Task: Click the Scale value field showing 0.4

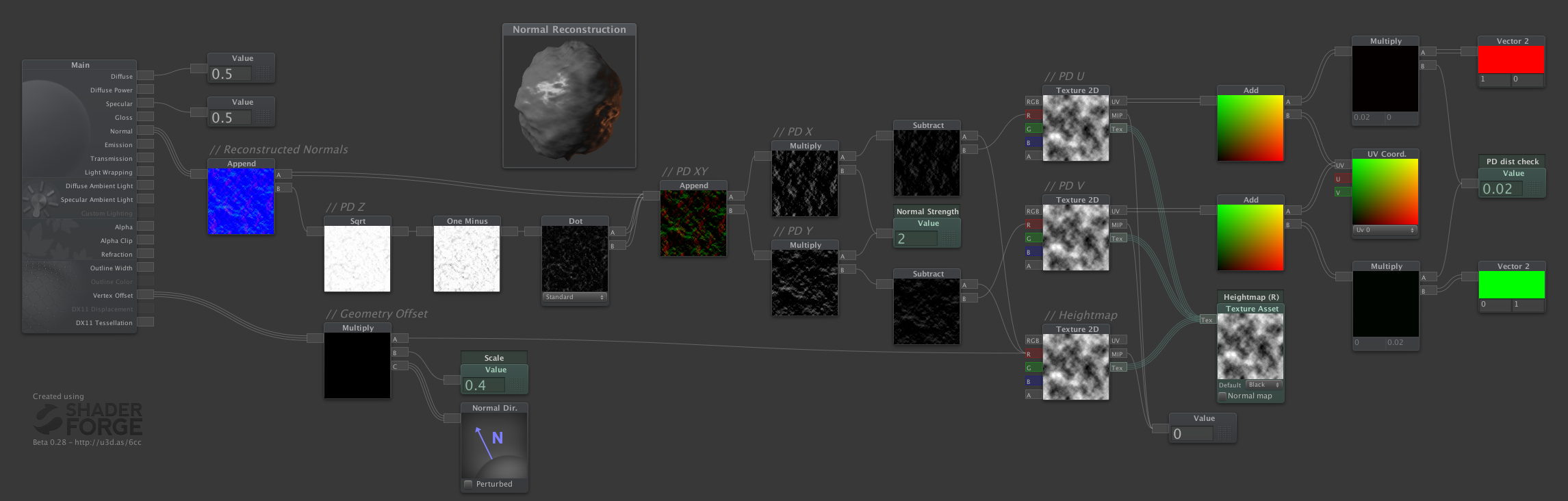Action: coord(484,385)
